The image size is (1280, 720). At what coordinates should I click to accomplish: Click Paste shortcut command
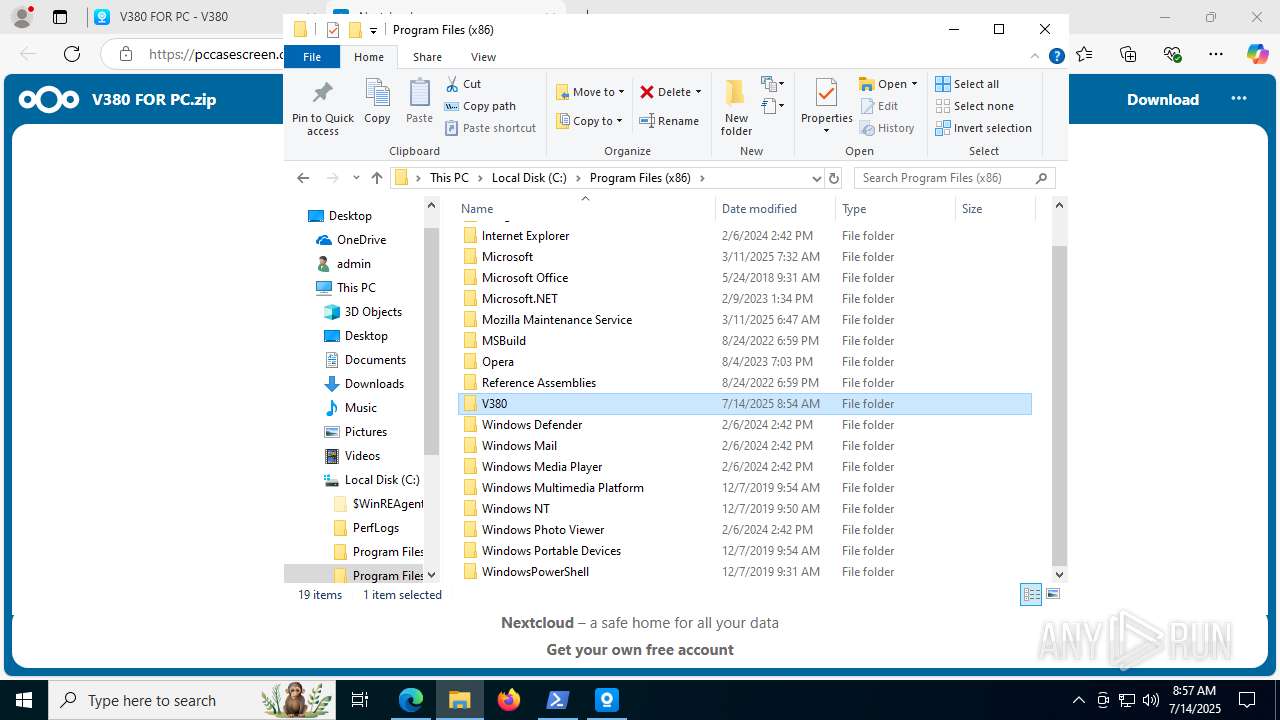coord(490,128)
